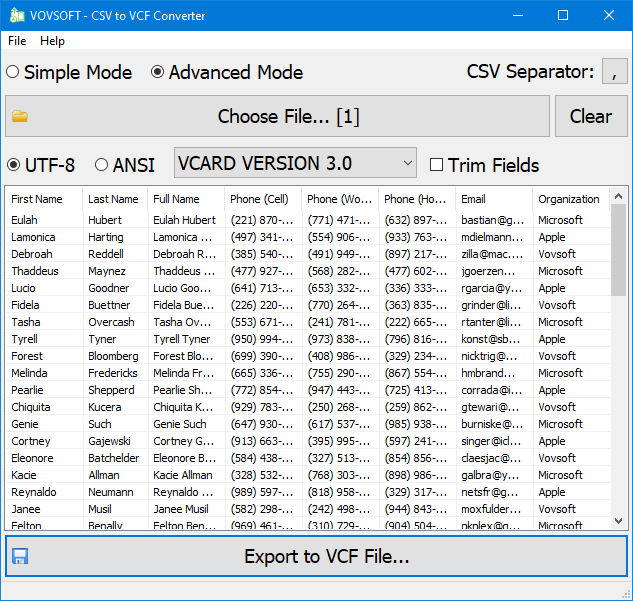The height and width of the screenshot is (601, 633).
Task: Open the Help menu
Action: (x=52, y=41)
